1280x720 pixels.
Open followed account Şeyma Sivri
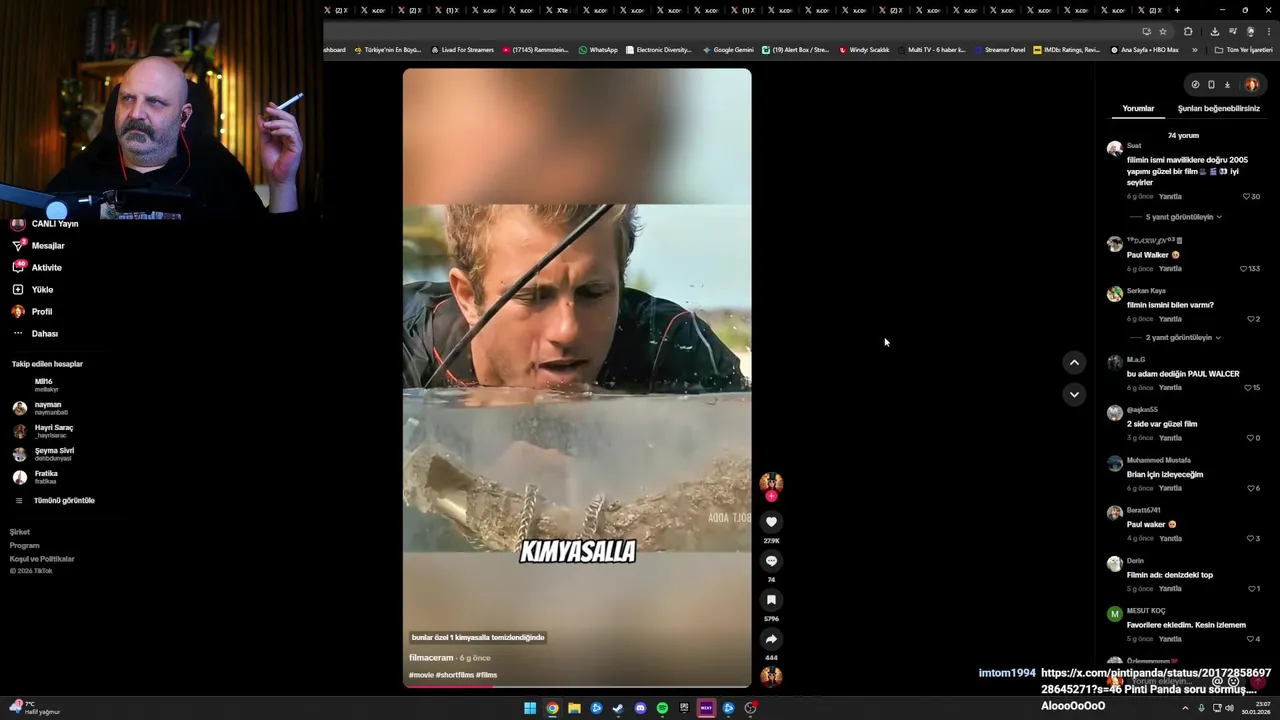click(x=43, y=454)
